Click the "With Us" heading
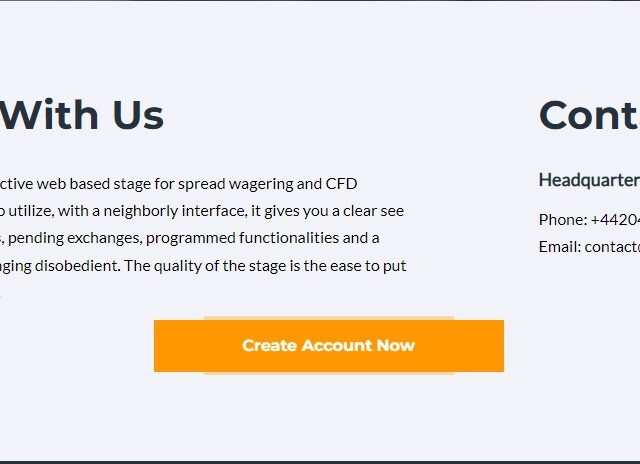640x464 pixels. point(82,115)
